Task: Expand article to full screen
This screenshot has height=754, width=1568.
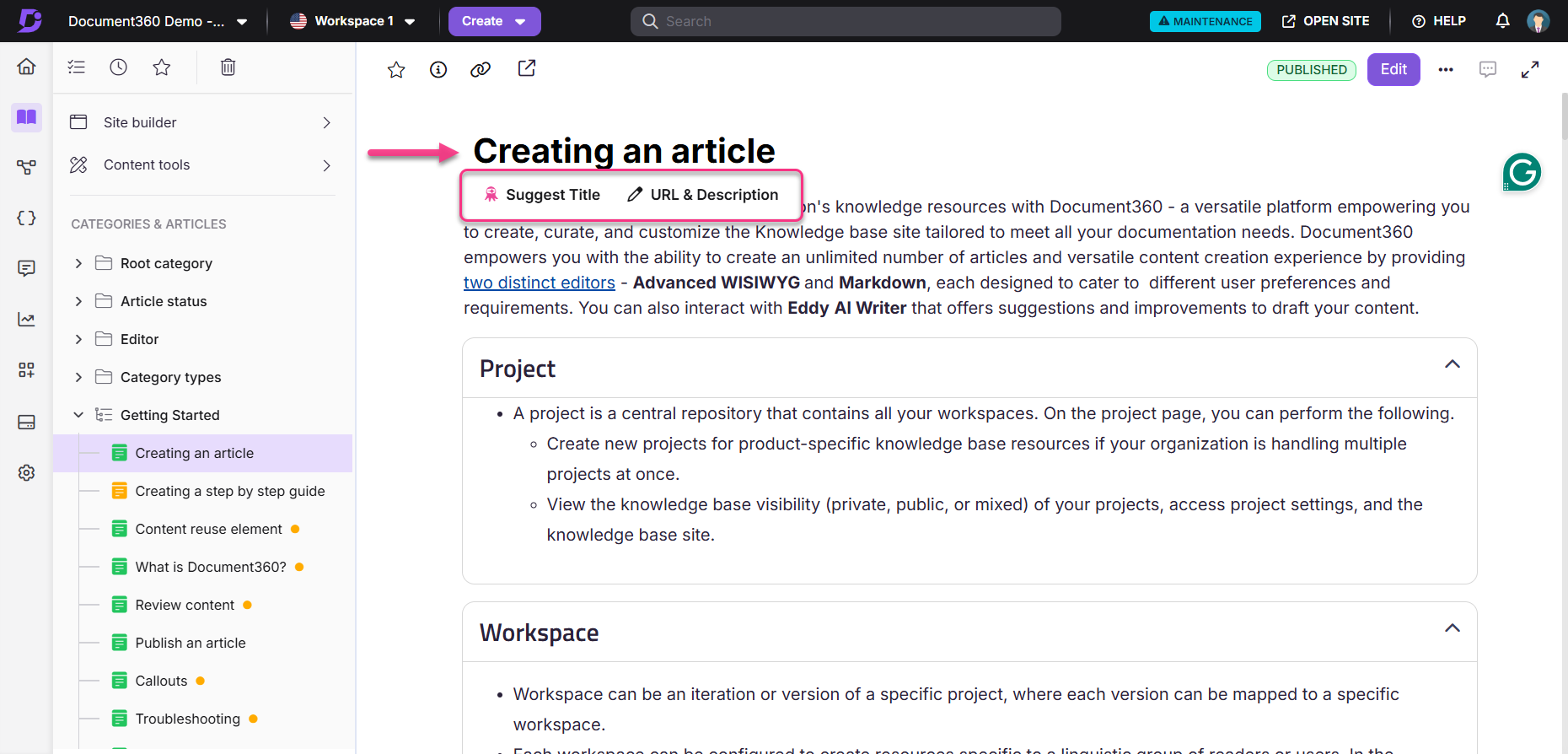Action: coord(1530,69)
